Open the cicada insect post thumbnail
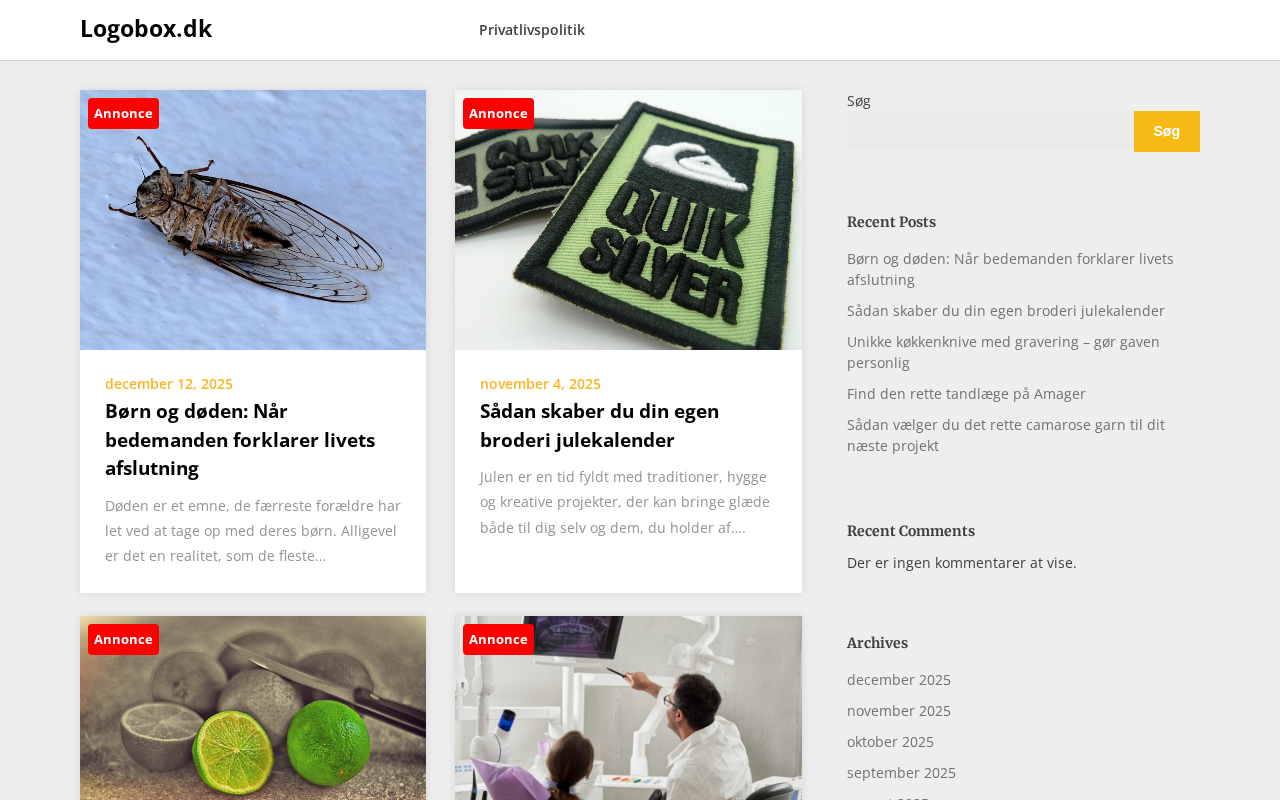The height and width of the screenshot is (800, 1280). (x=253, y=220)
